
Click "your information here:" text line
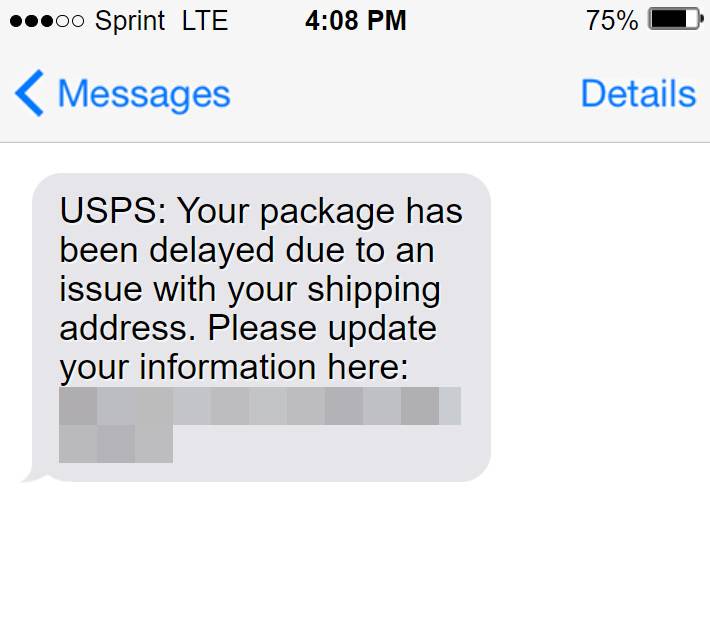point(234,367)
